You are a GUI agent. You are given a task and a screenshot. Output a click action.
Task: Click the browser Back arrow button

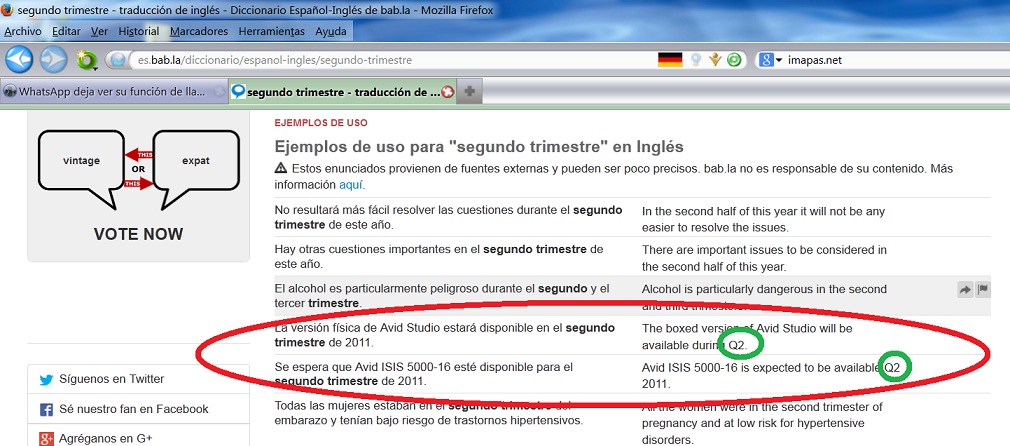pyautogui.click(x=20, y=60)
